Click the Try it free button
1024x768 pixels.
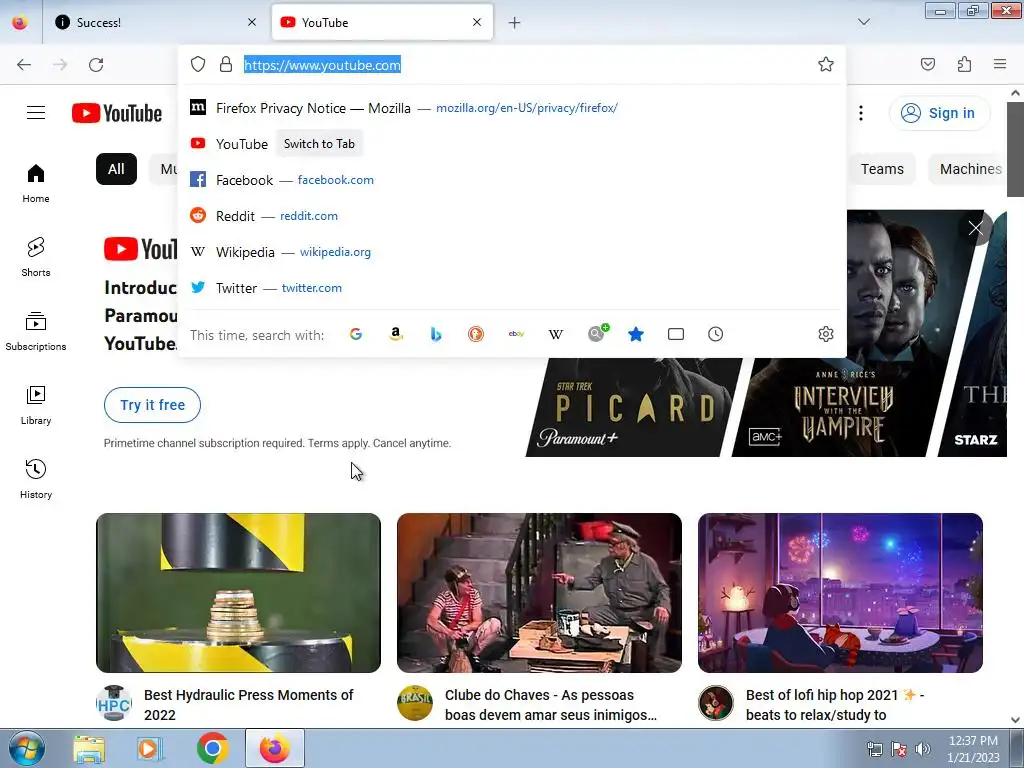coord(152,405)
